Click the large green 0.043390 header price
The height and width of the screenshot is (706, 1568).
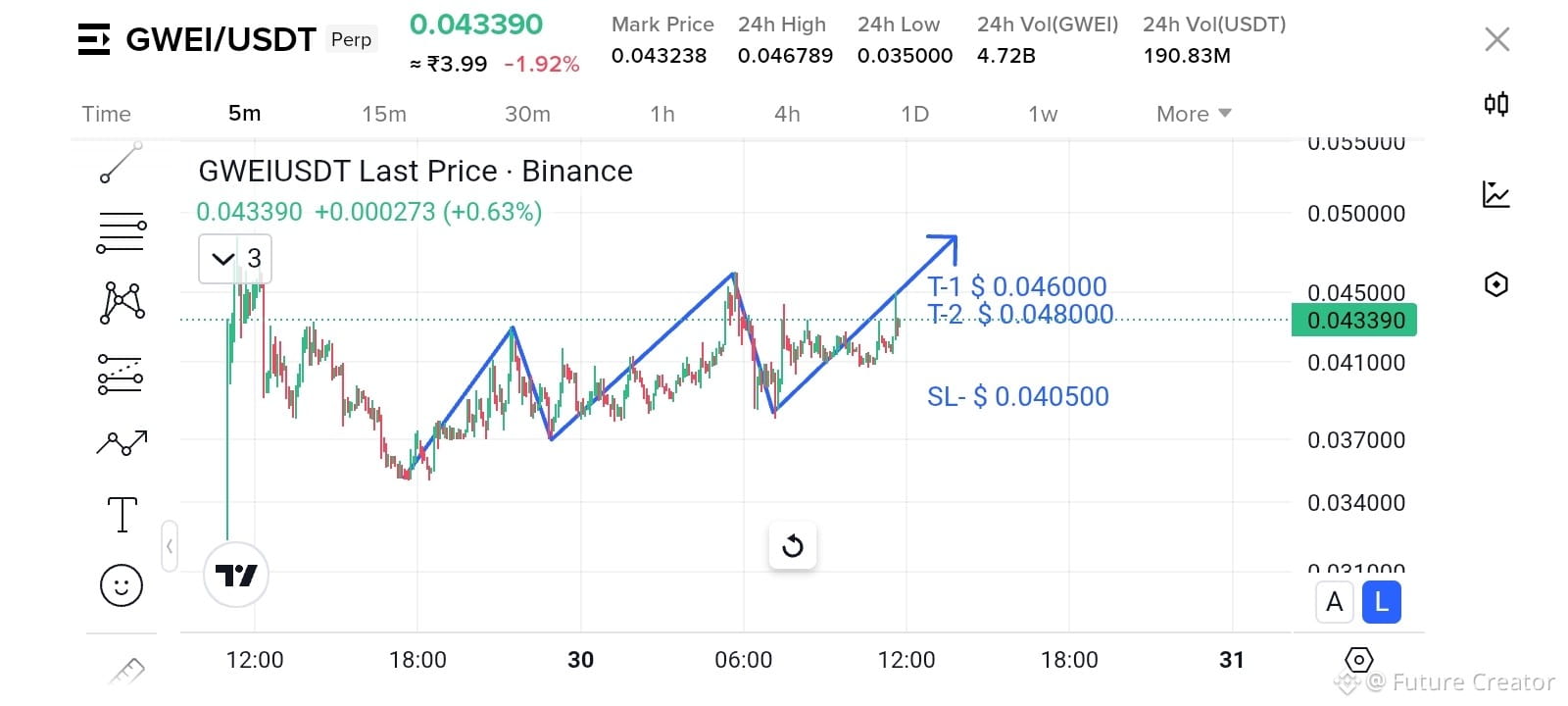(476, 25)
